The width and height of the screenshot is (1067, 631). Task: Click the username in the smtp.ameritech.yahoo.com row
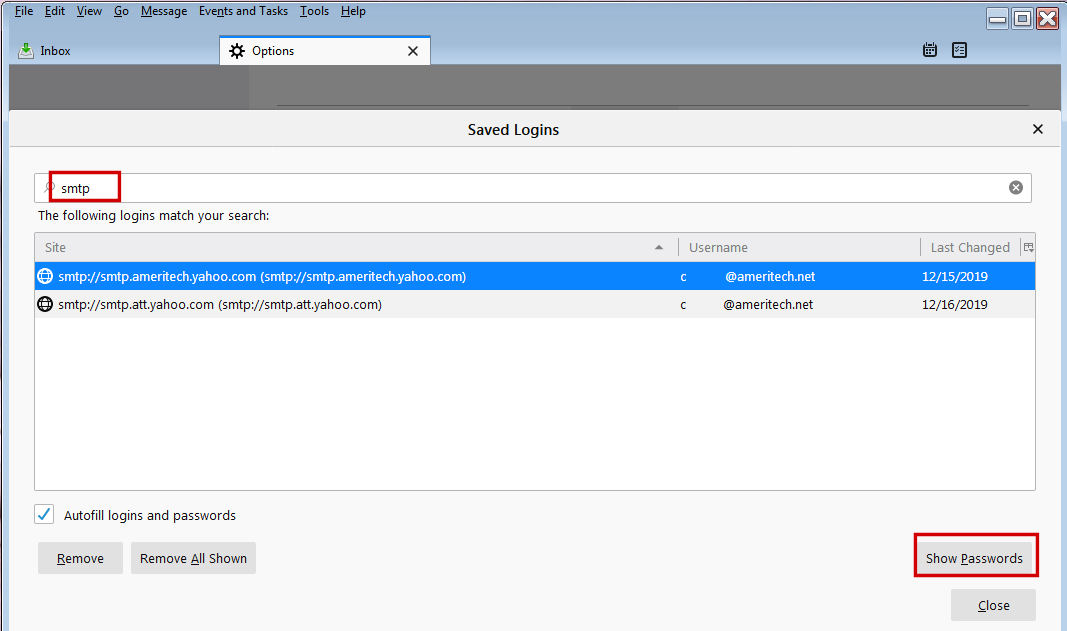click(x=747, y=276)
